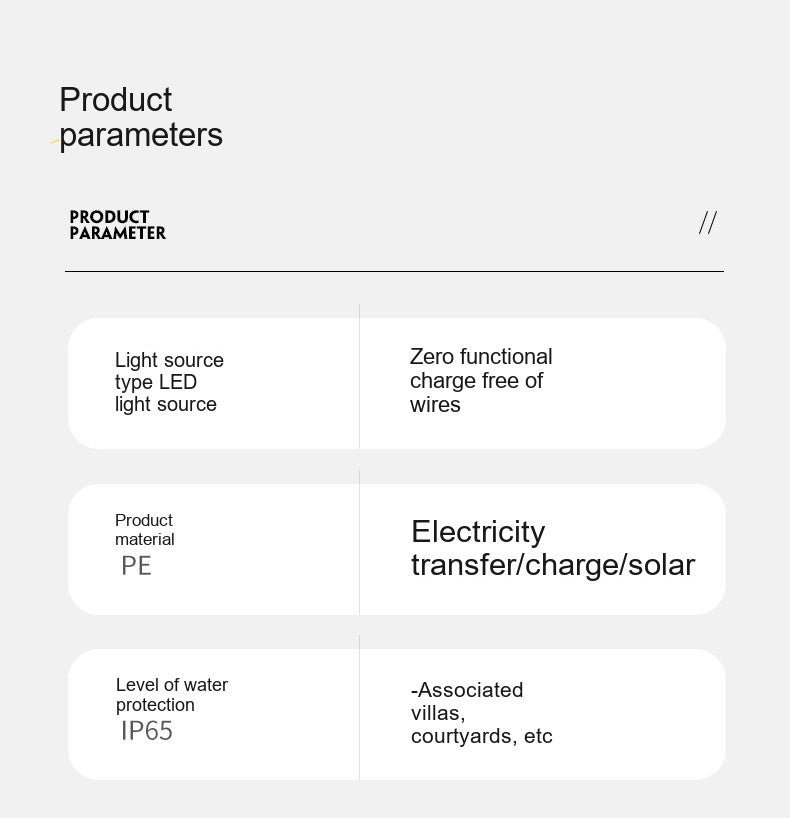The width and height of the screenshot is (790, 818).
Task: Click 'Electricity transfer/charge/solar' text
Action: click(553, 548)
